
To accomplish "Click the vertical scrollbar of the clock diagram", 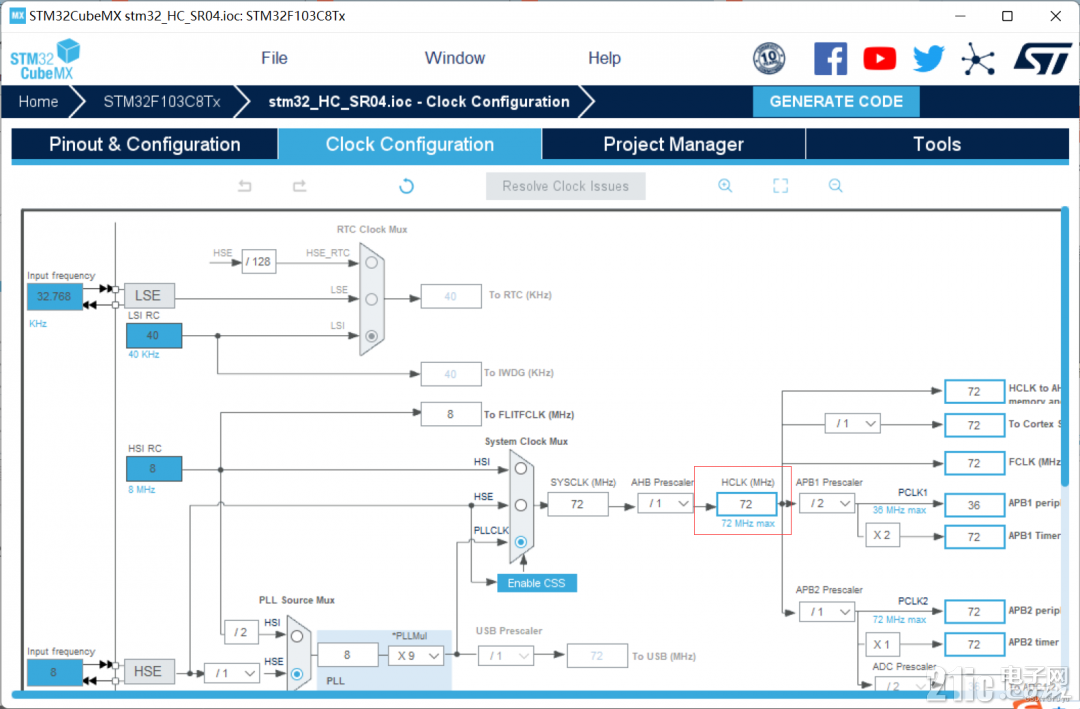I will pyautogui.click(x=1065, y=345).
